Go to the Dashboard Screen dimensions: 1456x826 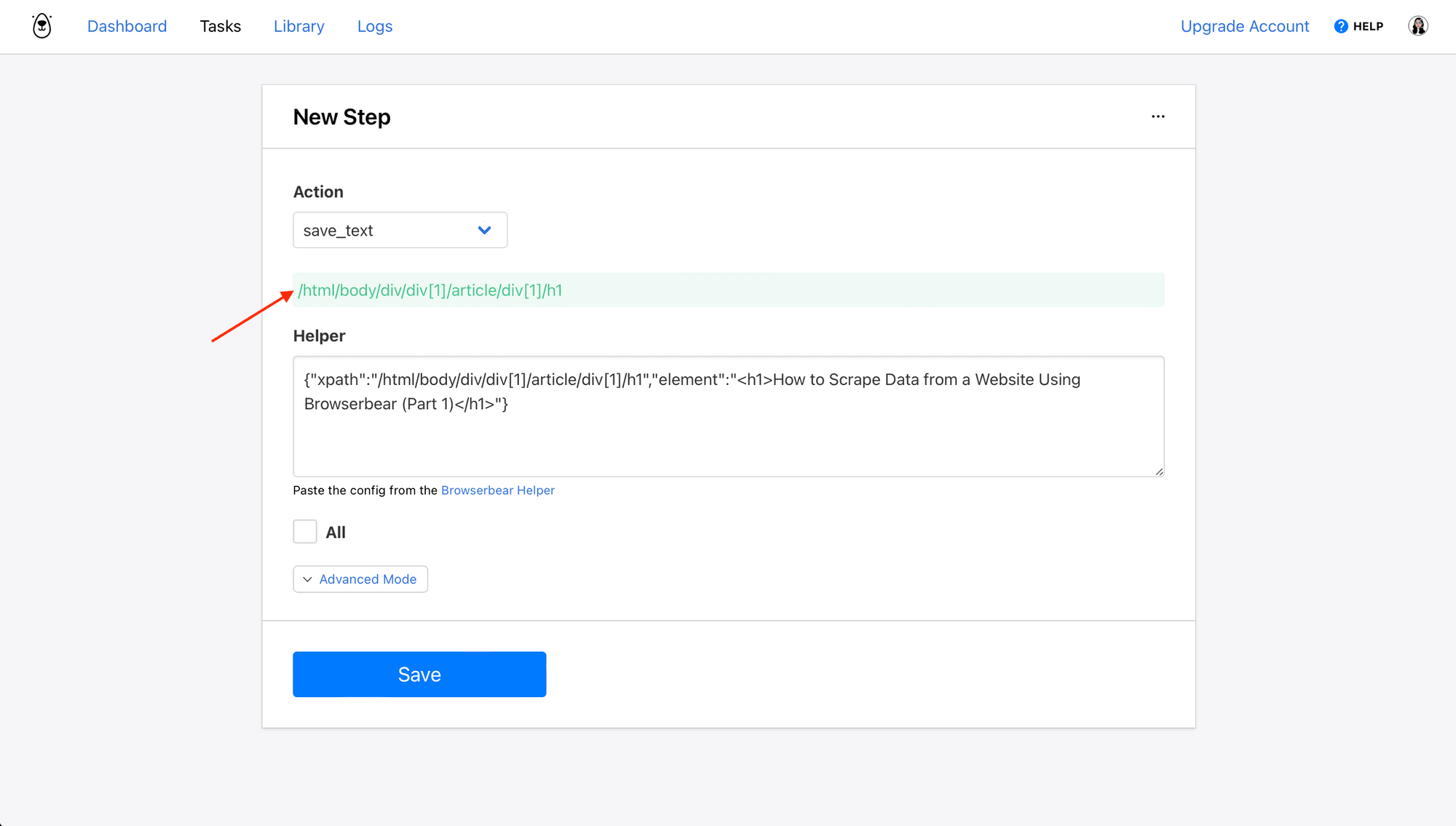[x=127, y=25]
